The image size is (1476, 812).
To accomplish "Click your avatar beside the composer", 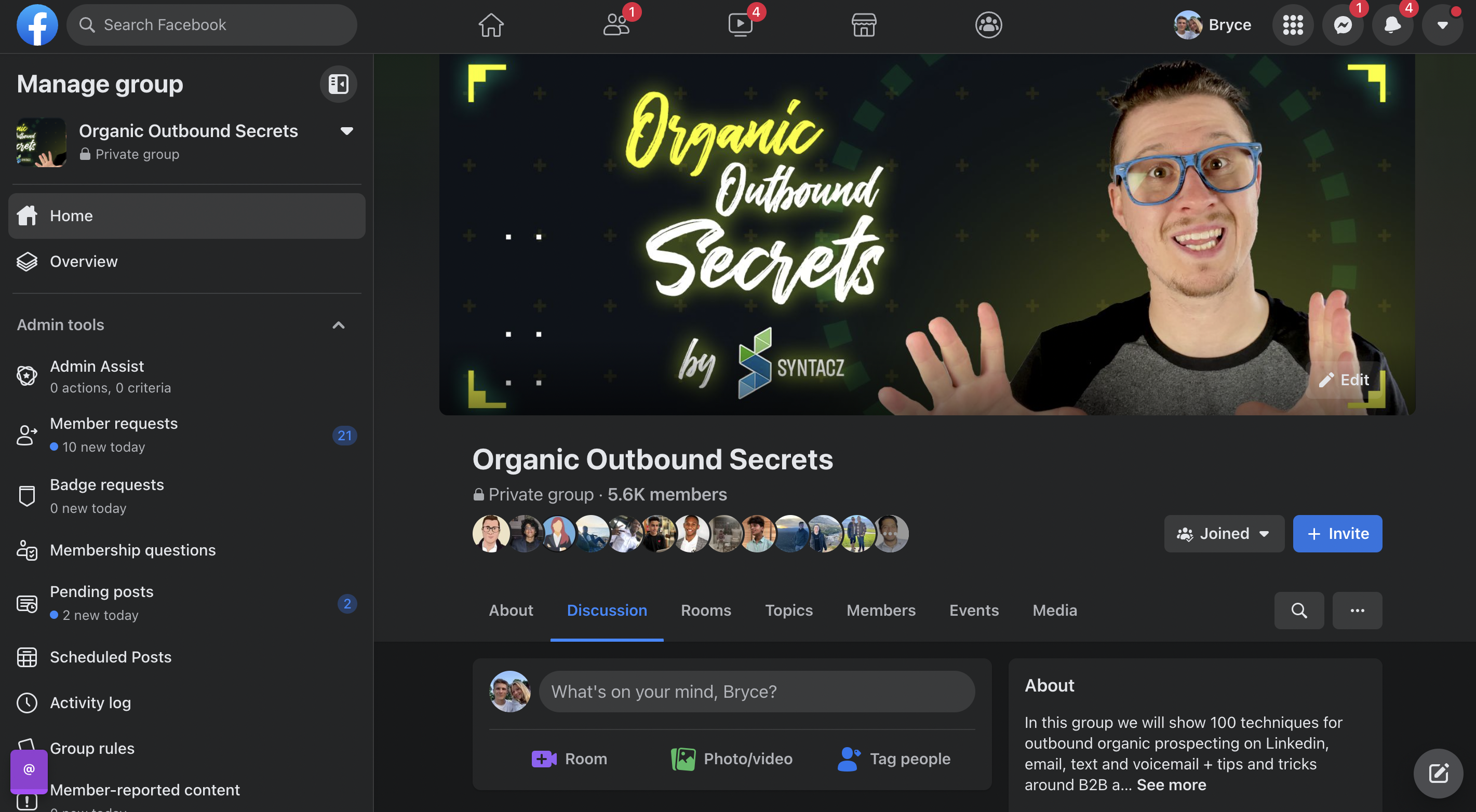I will pyautogui.click(x=509, y=692).
